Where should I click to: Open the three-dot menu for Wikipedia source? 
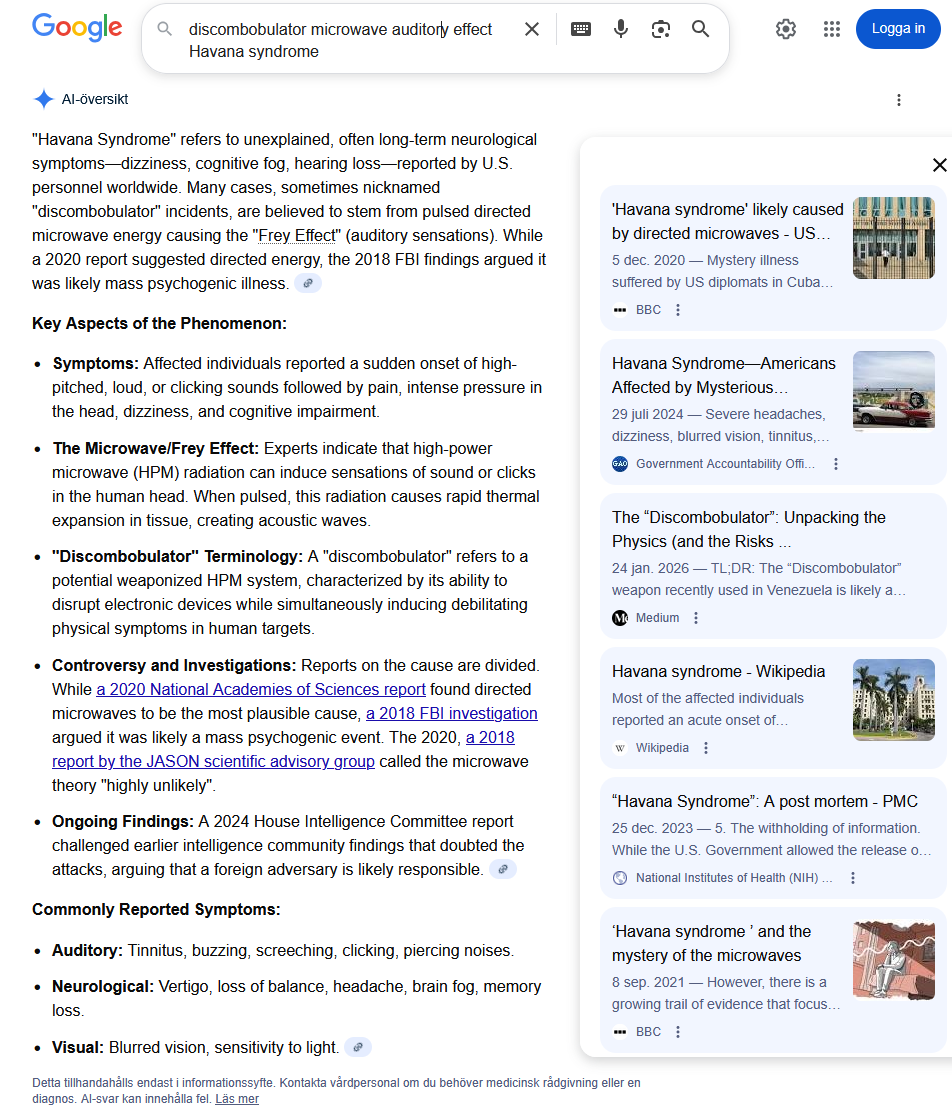tap(706, 748)
